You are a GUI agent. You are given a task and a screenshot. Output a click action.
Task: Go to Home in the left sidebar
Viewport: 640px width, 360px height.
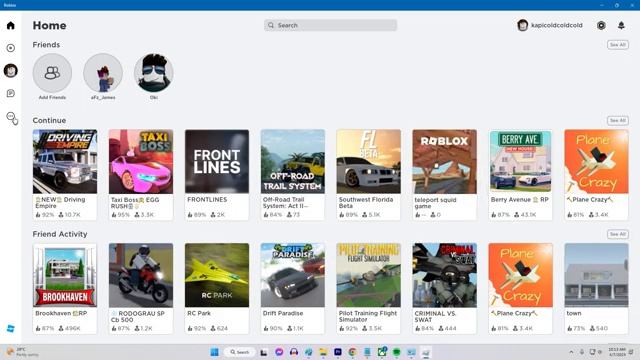tap(11, 25)
